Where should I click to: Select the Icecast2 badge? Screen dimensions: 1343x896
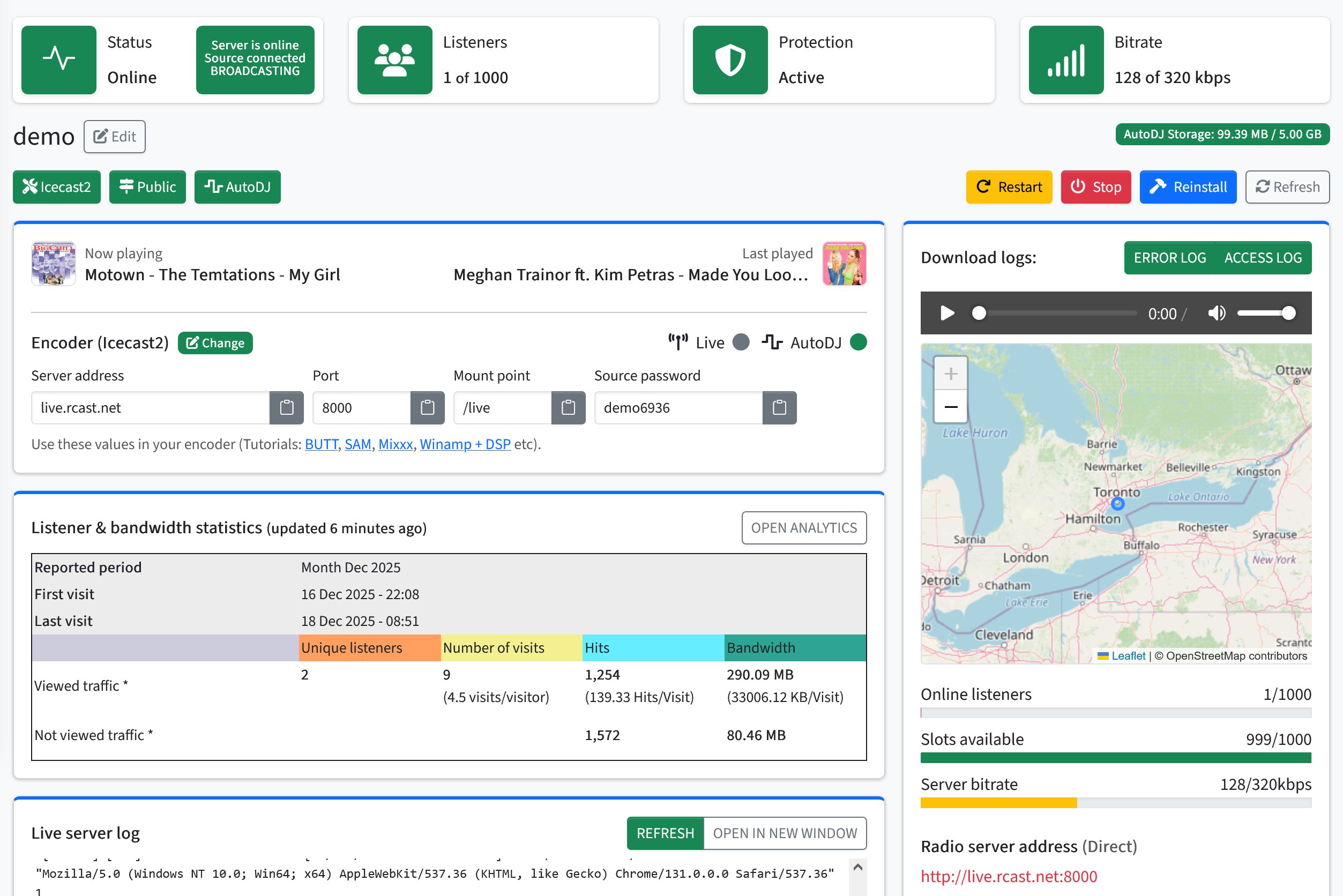pos(56,187)
